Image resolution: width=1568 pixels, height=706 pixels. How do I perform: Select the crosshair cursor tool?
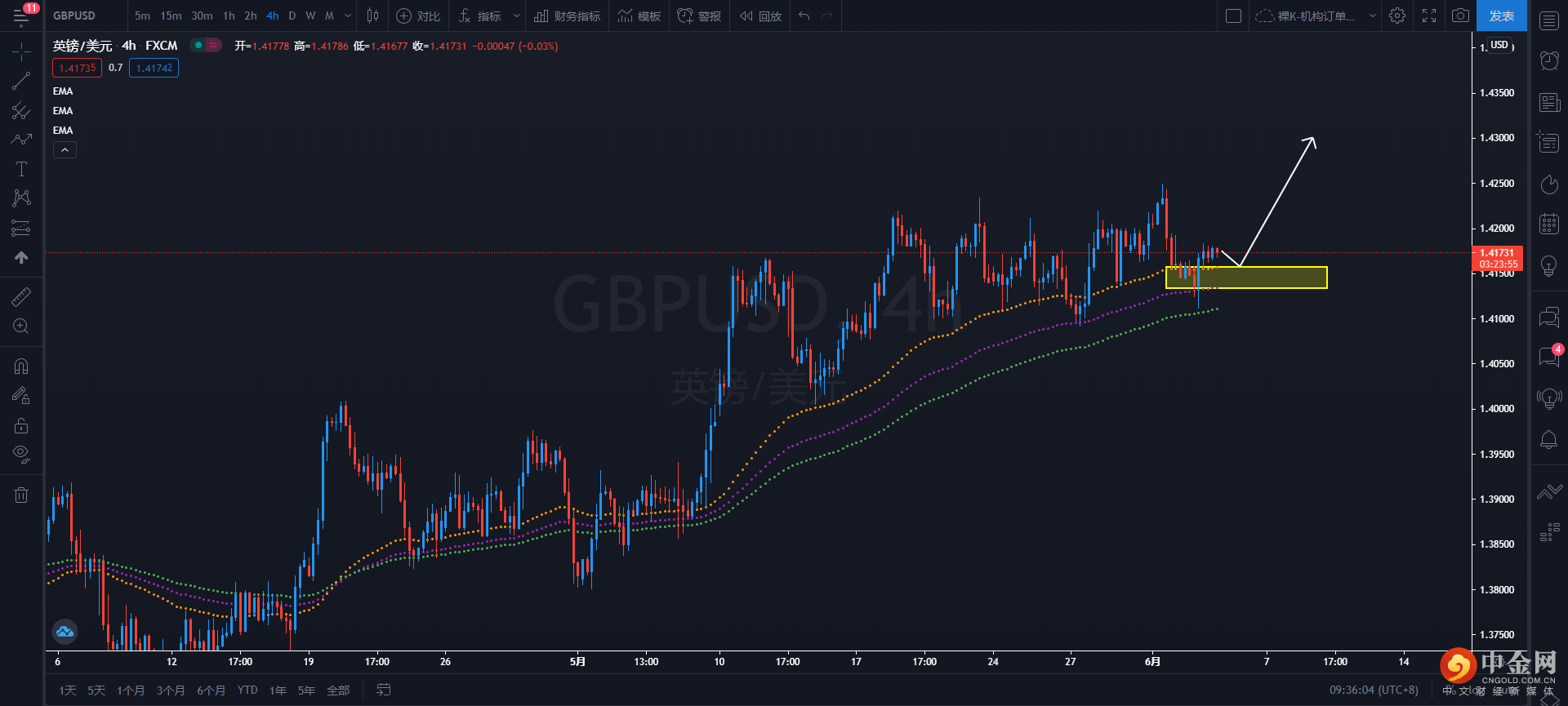[21, 52]
